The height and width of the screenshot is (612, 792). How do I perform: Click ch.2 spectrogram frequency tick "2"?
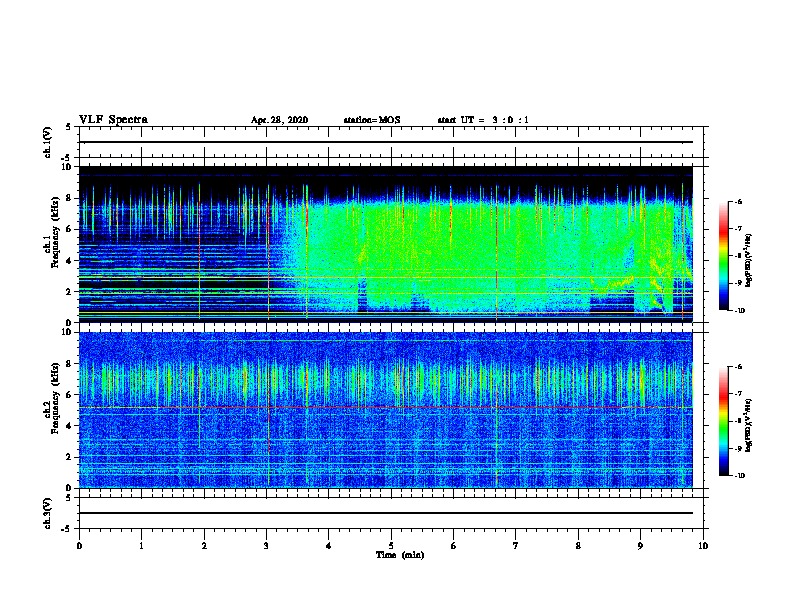(69, 457)
